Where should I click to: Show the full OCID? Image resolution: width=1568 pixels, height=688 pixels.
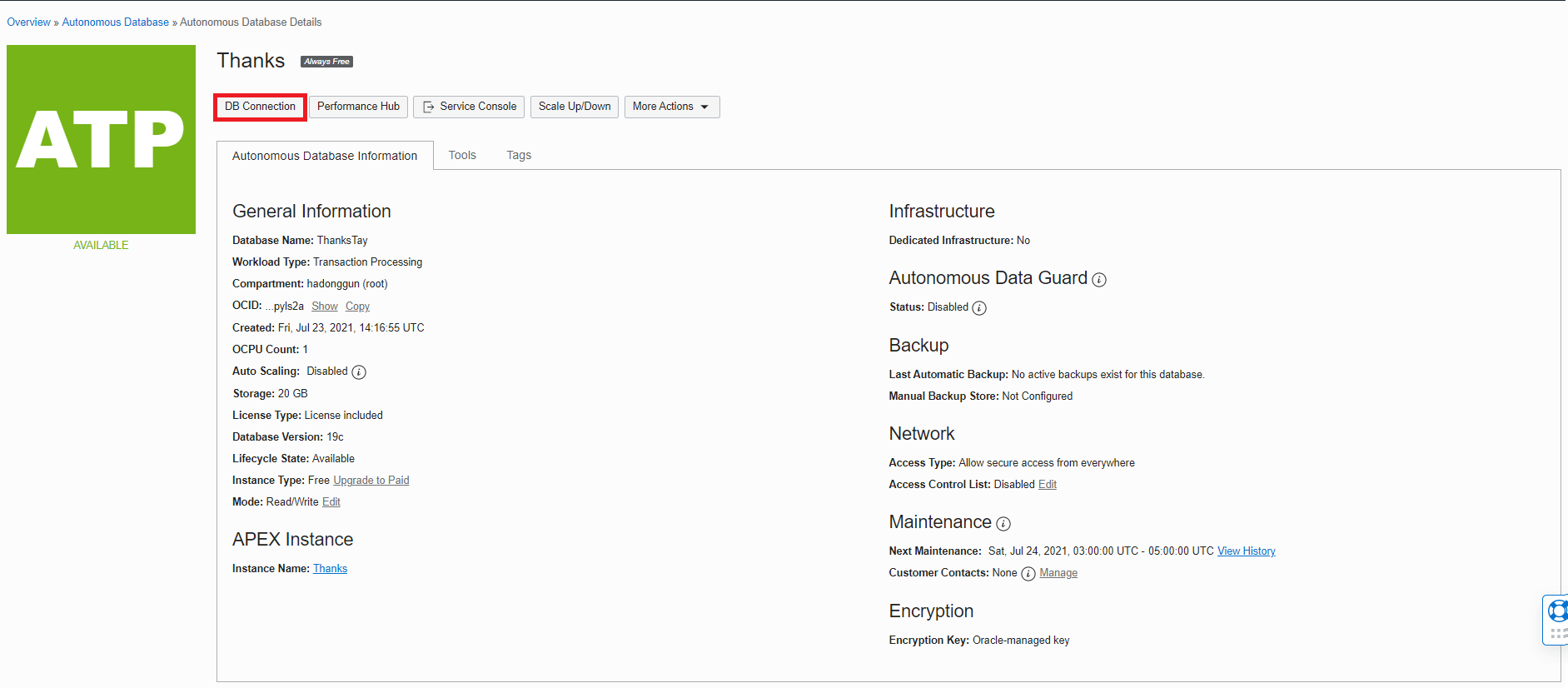(325, 307)
